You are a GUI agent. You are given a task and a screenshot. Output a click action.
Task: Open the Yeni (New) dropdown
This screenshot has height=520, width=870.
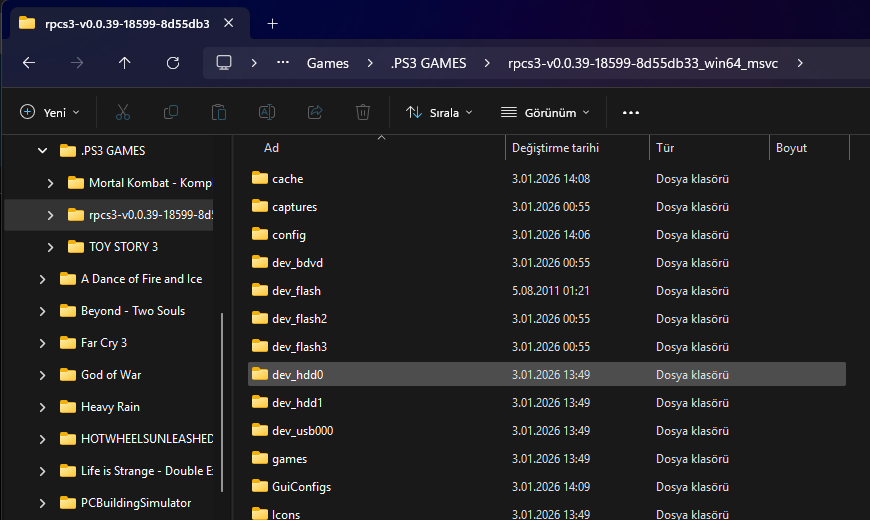coord(49,113)
